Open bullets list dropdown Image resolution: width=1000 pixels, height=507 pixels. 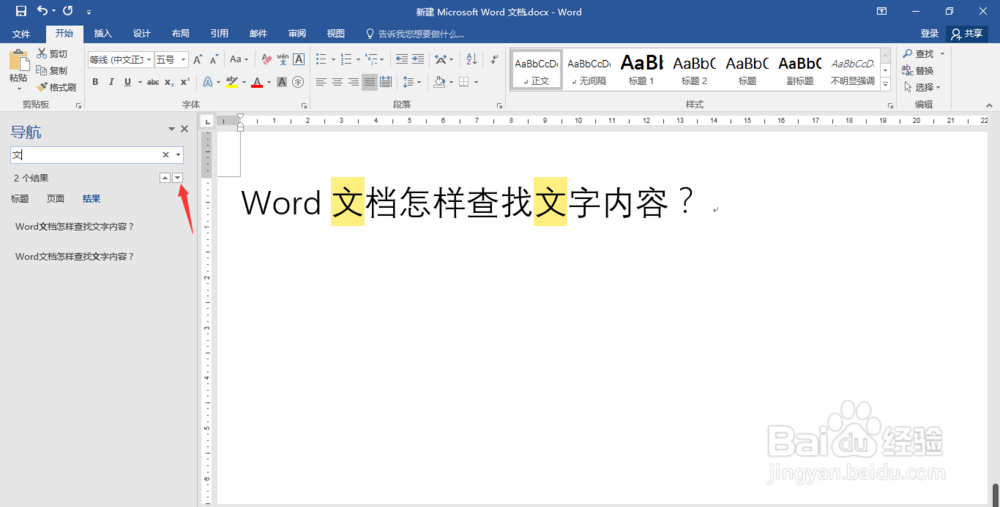click(332, 59)
